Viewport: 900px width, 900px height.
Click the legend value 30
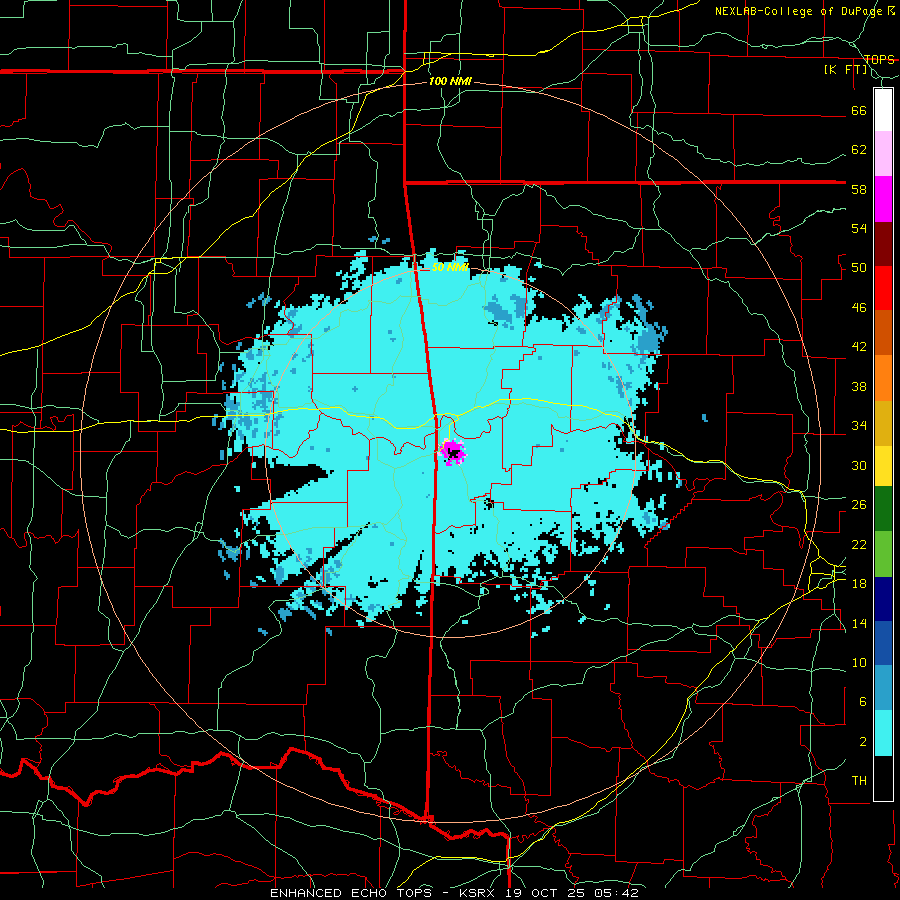click(x=859, y=465)
